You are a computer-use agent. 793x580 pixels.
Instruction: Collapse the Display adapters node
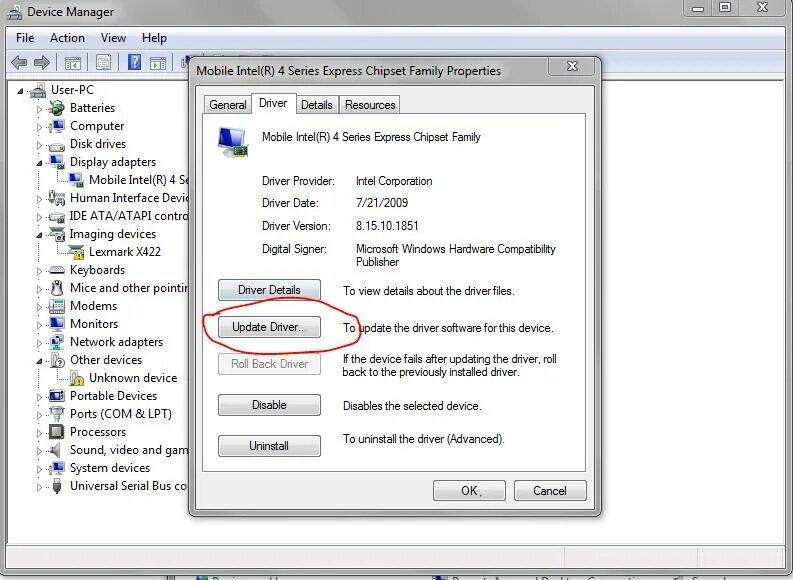point(39,163)
